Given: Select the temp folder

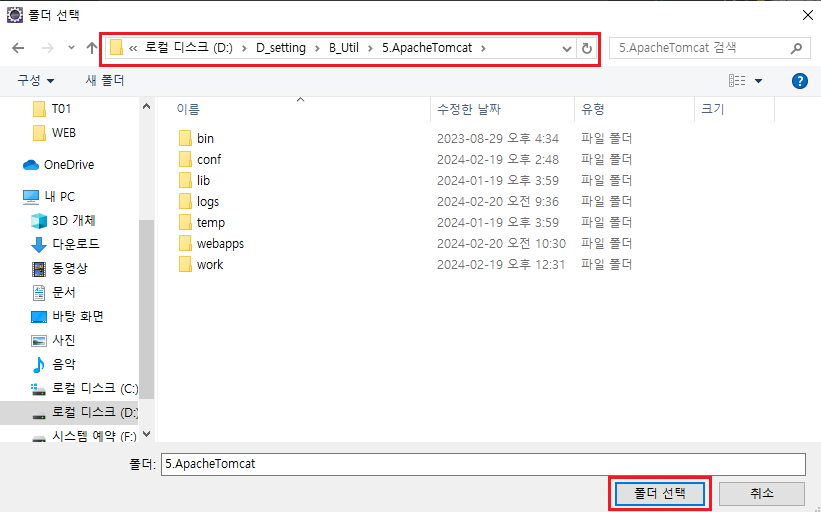Looking at the screenshot, I should point(202,222).
